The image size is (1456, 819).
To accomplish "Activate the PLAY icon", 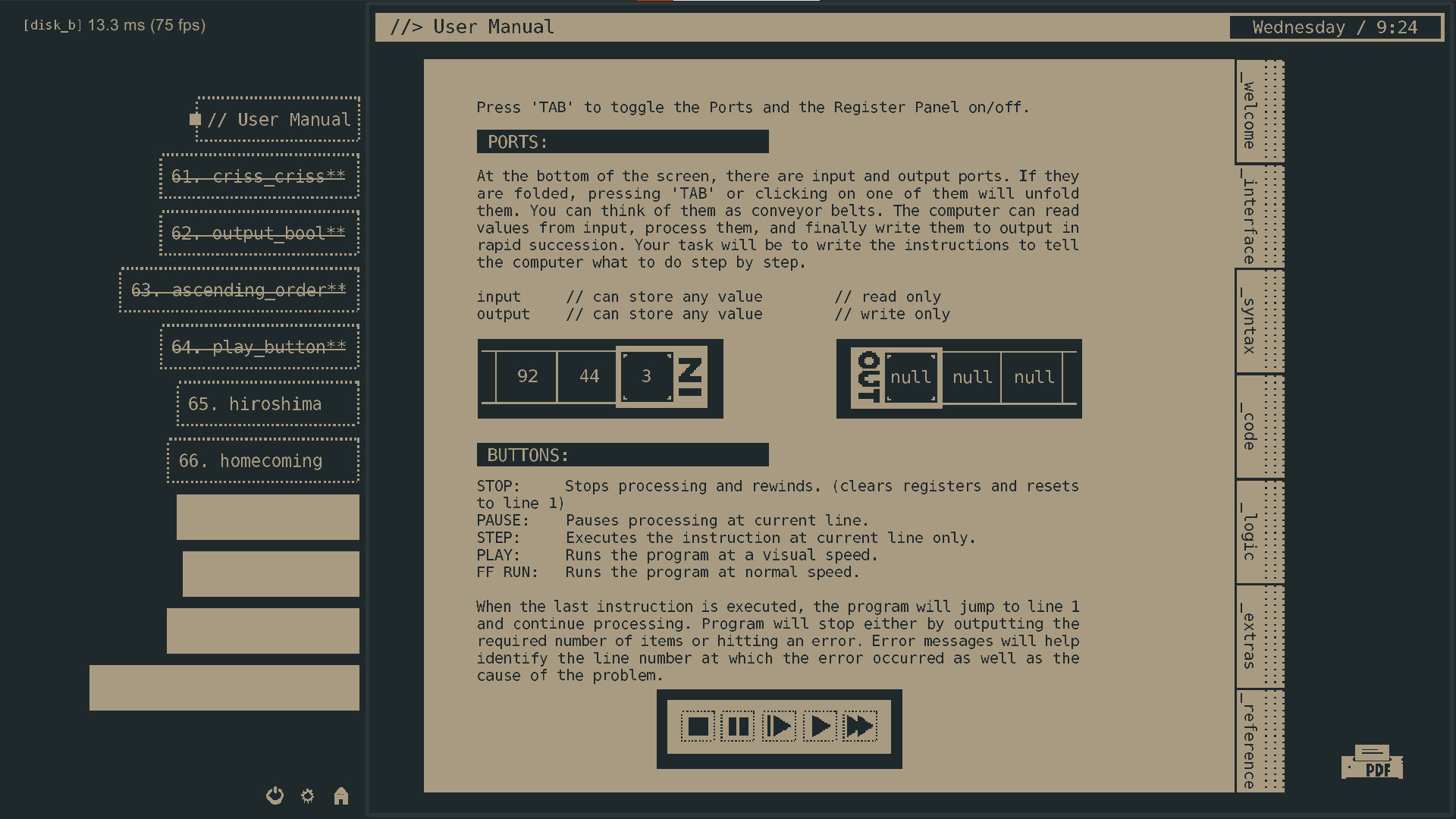I will [x=820, y=726].
